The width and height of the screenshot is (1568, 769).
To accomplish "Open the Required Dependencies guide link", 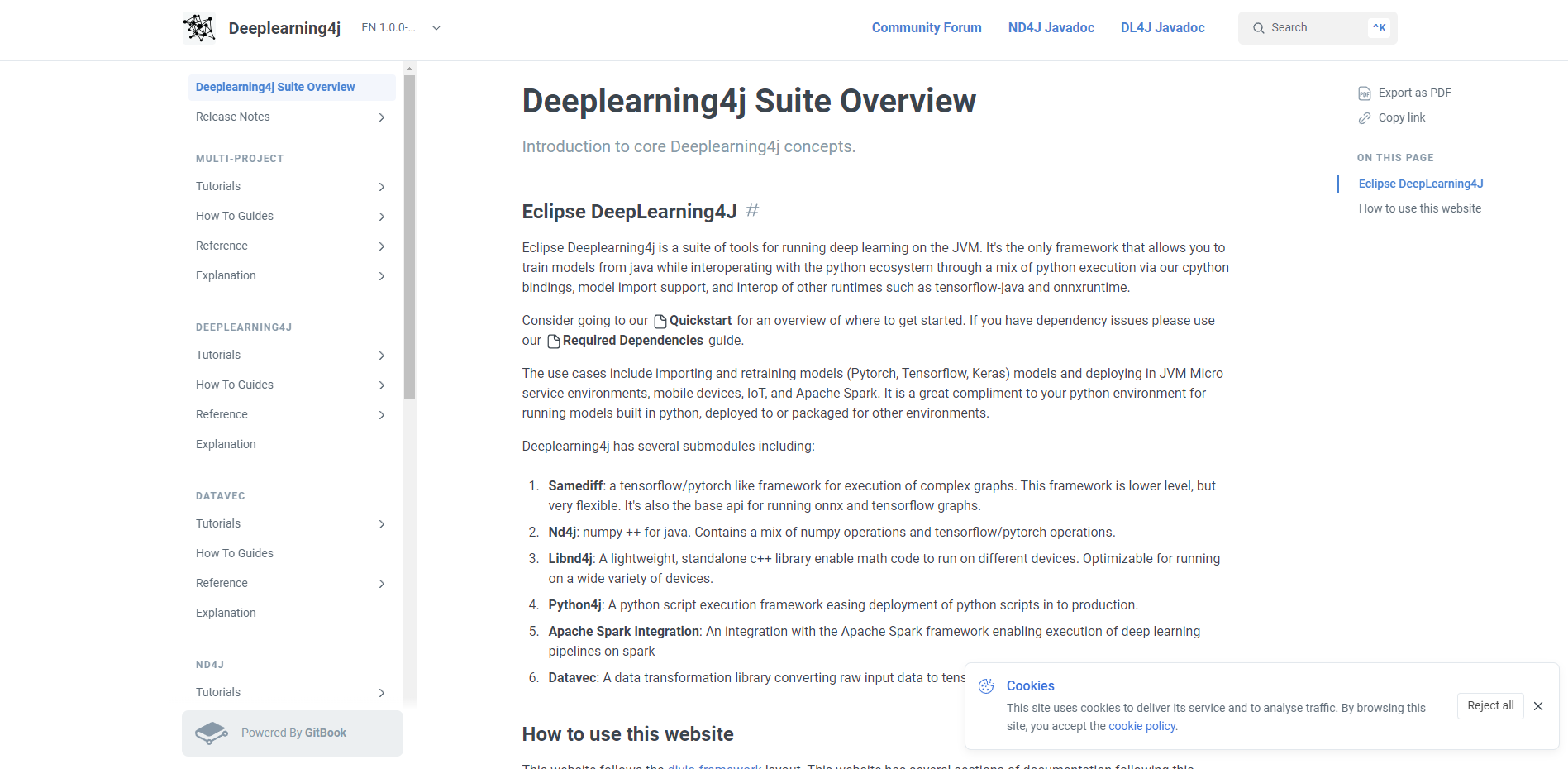I will tap(633, 340).
